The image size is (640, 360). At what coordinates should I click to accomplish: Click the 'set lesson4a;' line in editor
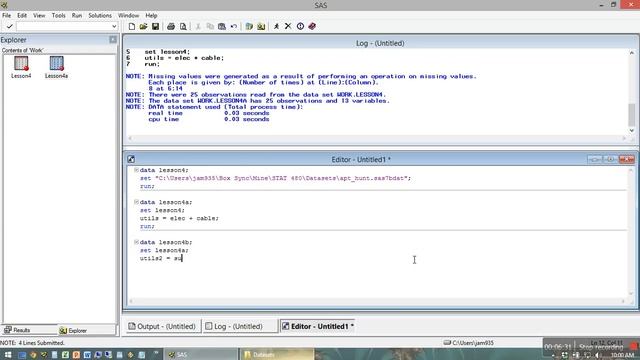click(x=164, y=250)
